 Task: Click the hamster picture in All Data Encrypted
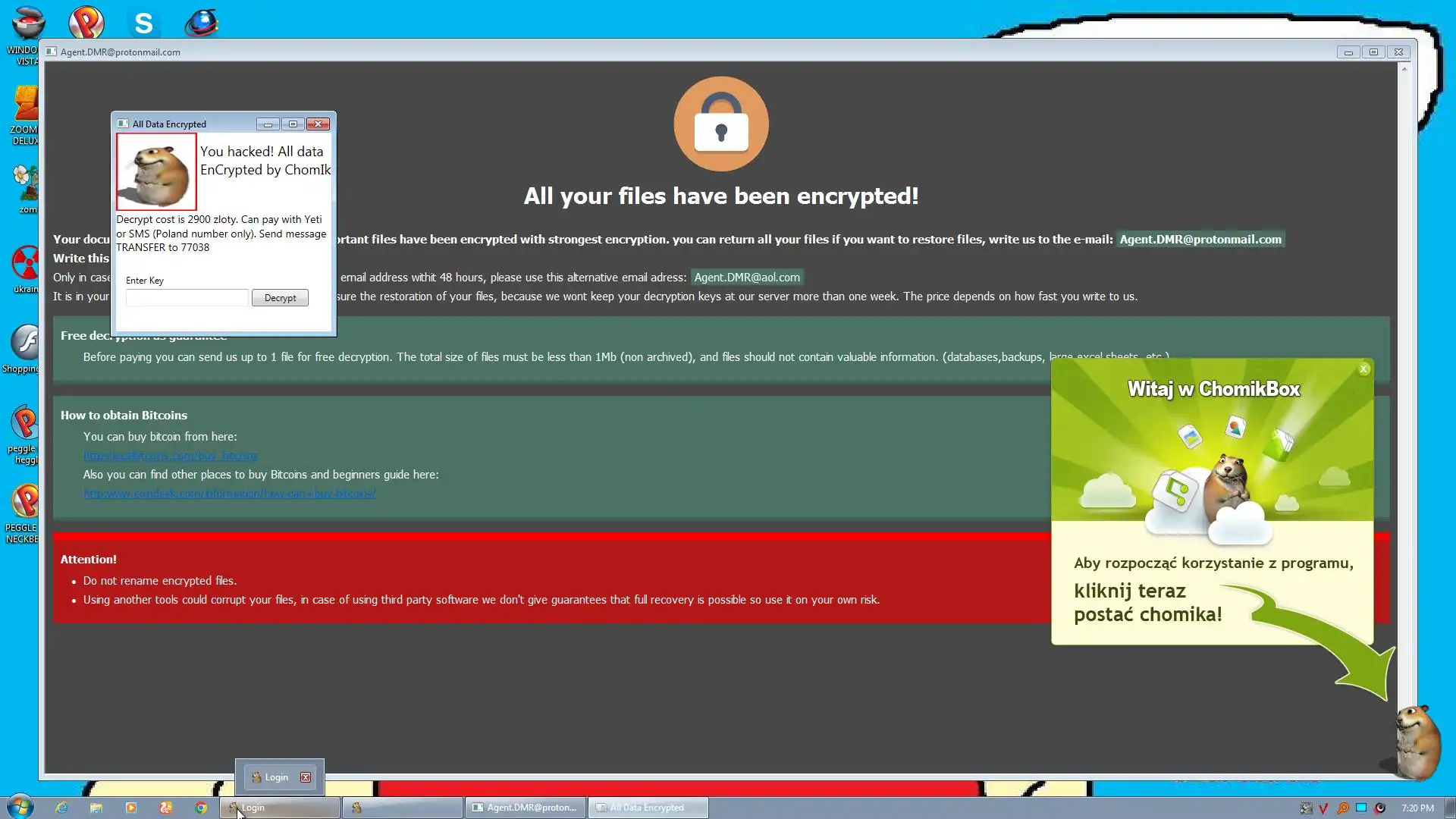pyautogui.click(x=156, y=172)
